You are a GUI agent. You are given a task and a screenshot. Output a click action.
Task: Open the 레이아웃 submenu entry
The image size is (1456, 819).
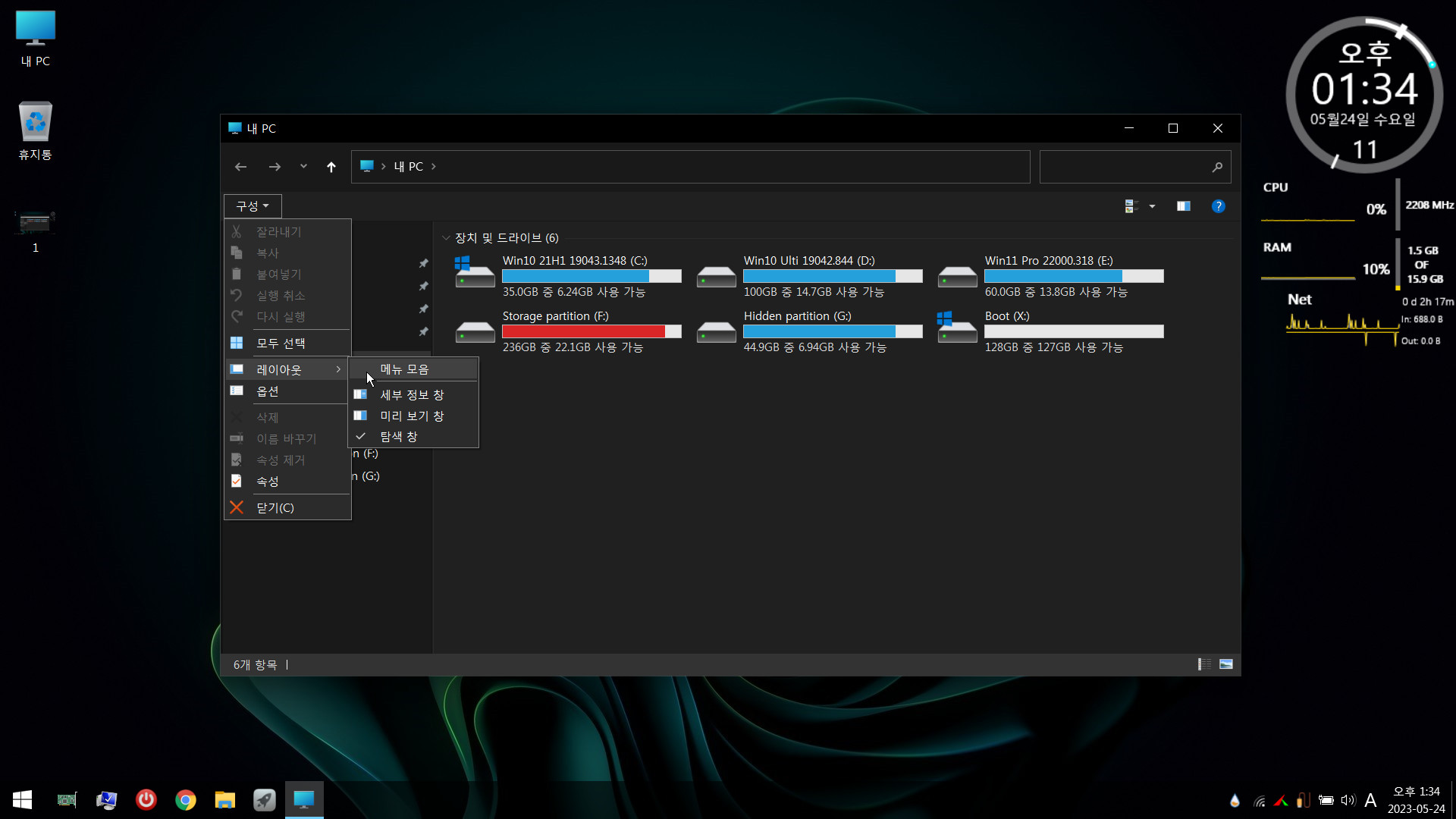287,369
